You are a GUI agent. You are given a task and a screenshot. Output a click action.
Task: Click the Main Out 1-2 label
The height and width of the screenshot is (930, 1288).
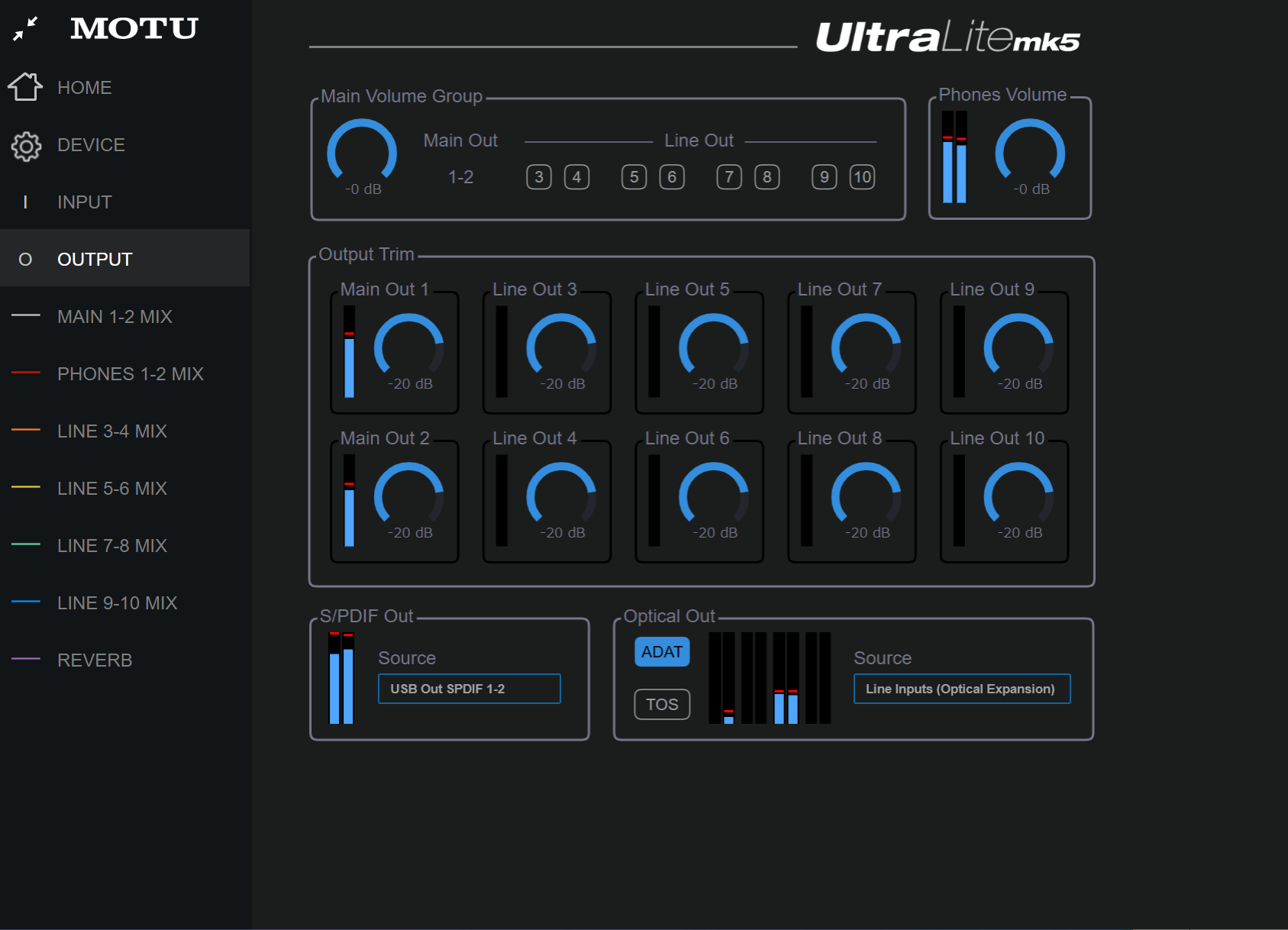click(x=460, y=177)
